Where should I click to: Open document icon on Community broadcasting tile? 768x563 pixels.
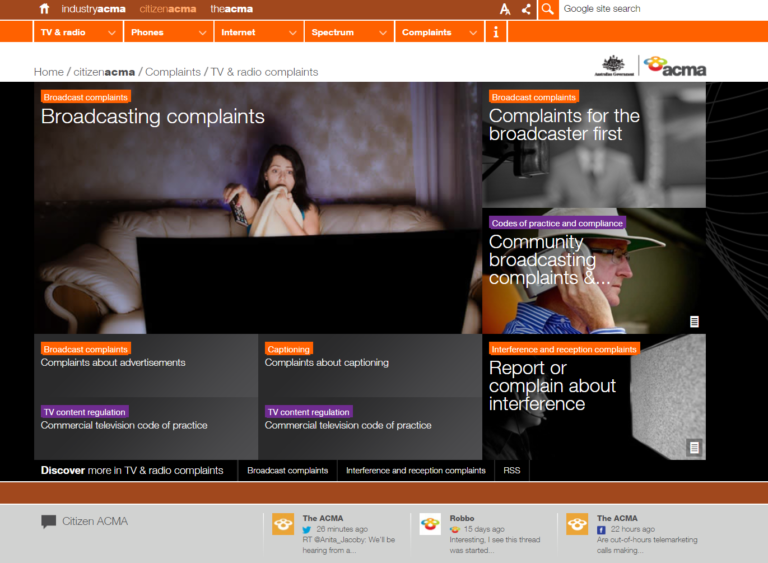[x=694, y=321]
